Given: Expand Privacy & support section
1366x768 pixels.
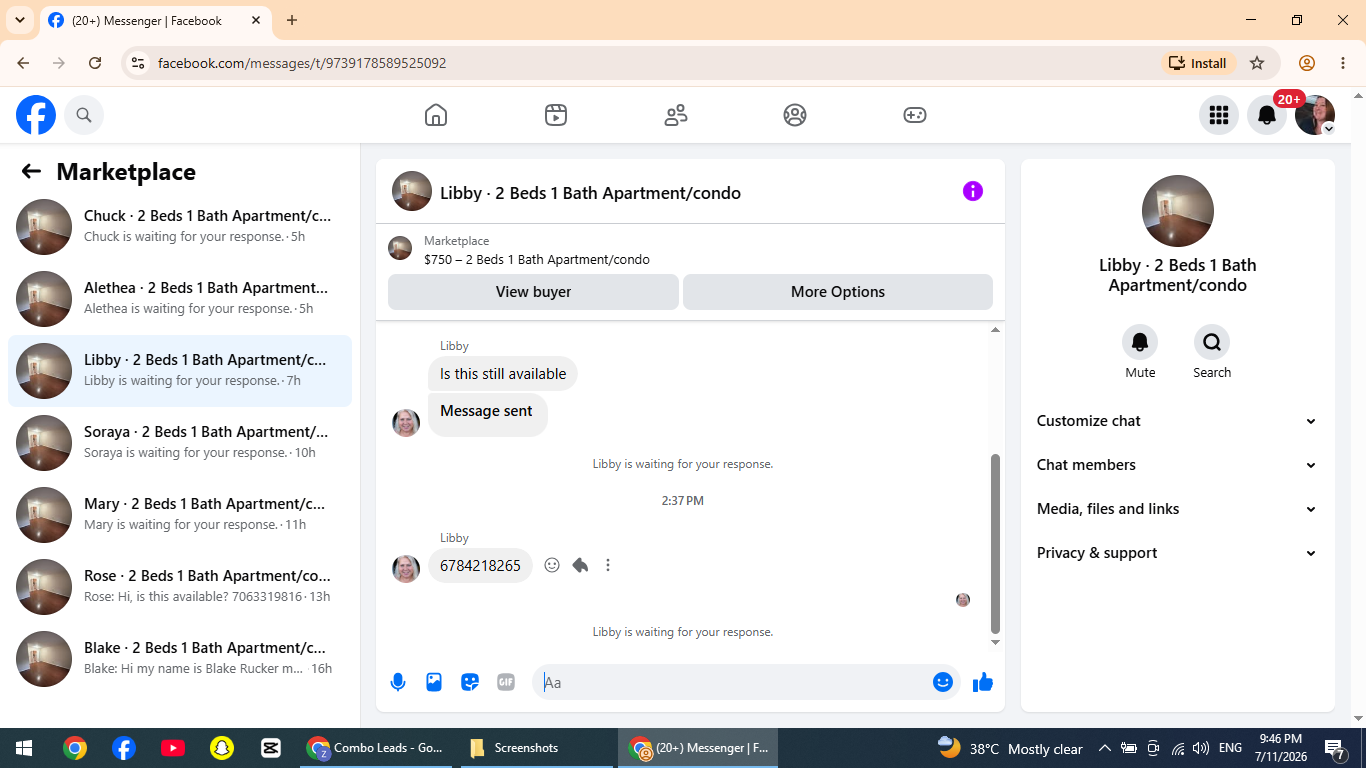Looking at the screenshot, I should click(x=1178, y=553).
